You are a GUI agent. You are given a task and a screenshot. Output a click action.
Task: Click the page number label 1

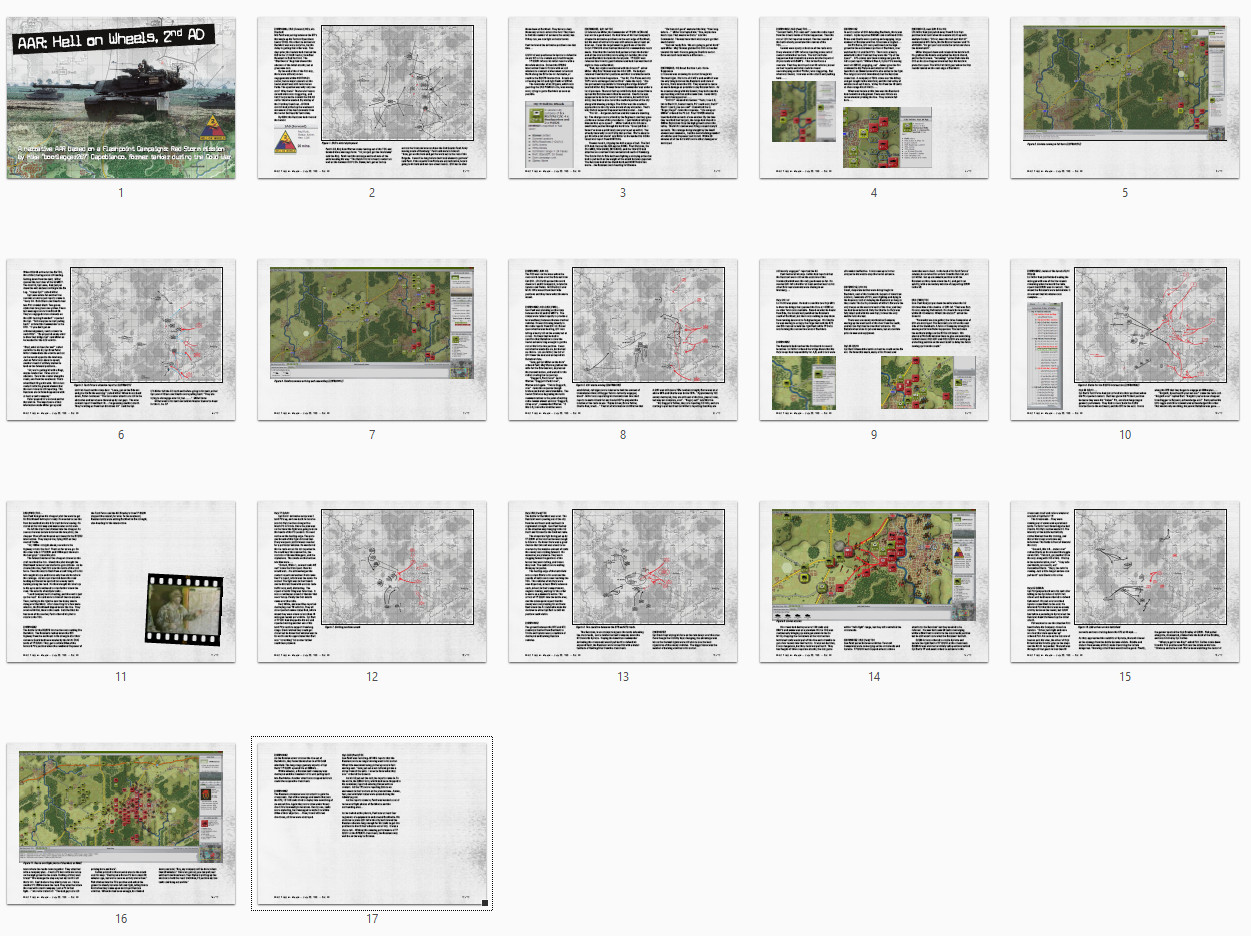(121, 193)
